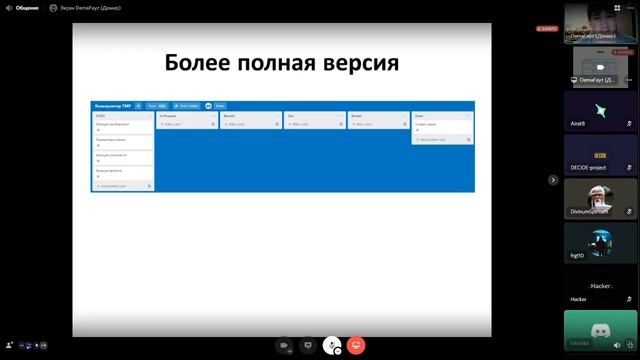
Task: Open the first card in the TODO list
Action: [x=123, y=127]
